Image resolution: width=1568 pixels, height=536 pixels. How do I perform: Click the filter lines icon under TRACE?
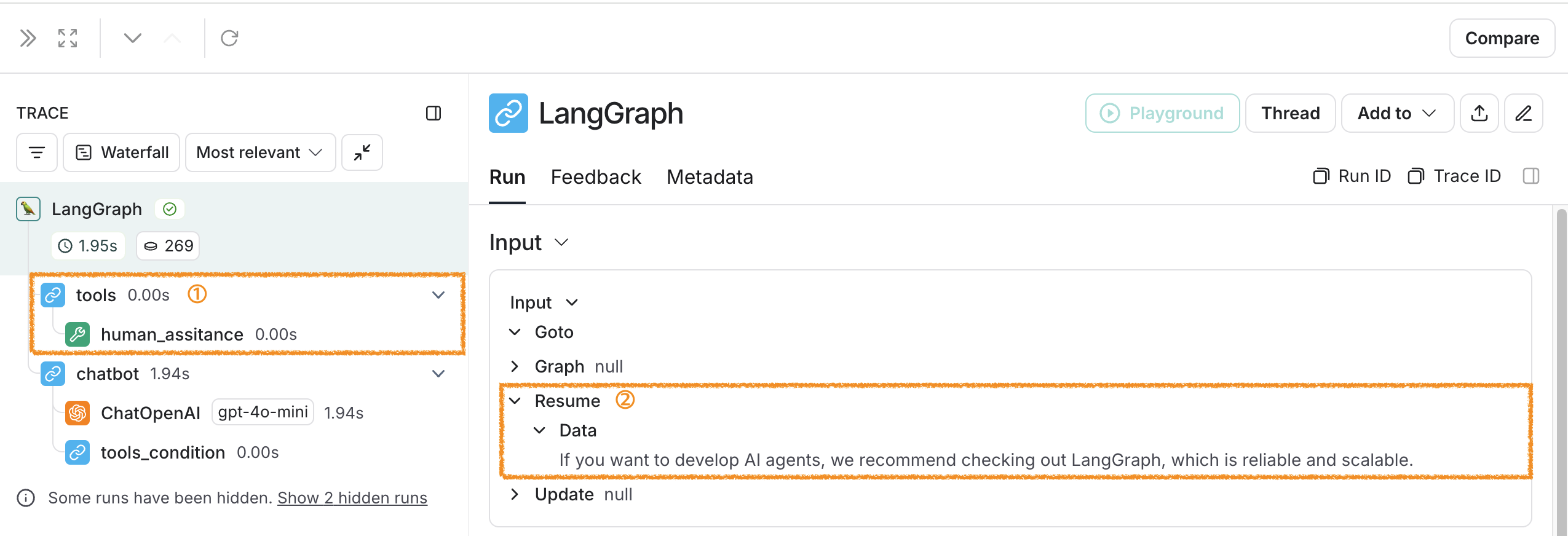(37, 152)
